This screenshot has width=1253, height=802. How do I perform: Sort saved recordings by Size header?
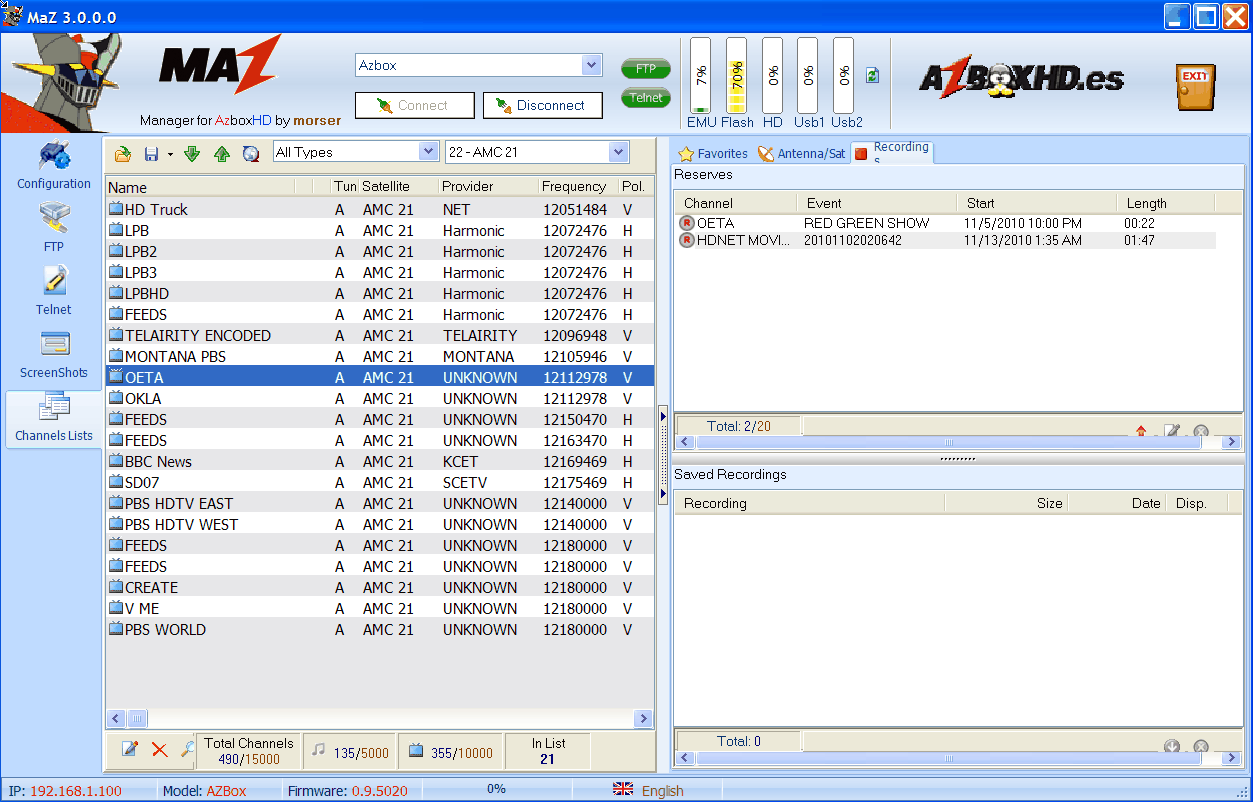coord(1006,503)
